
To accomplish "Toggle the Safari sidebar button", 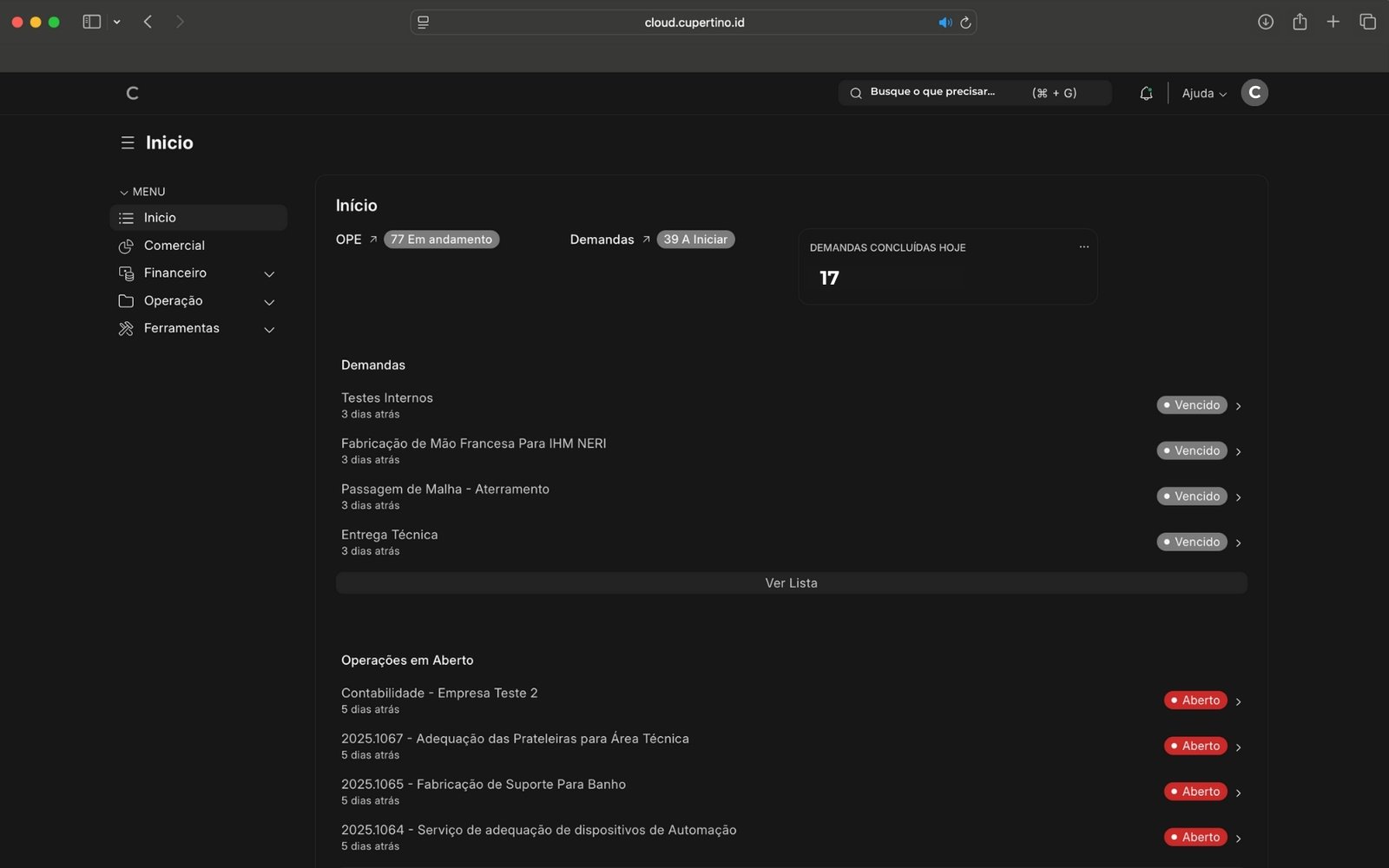I will (x=91, y=22).
